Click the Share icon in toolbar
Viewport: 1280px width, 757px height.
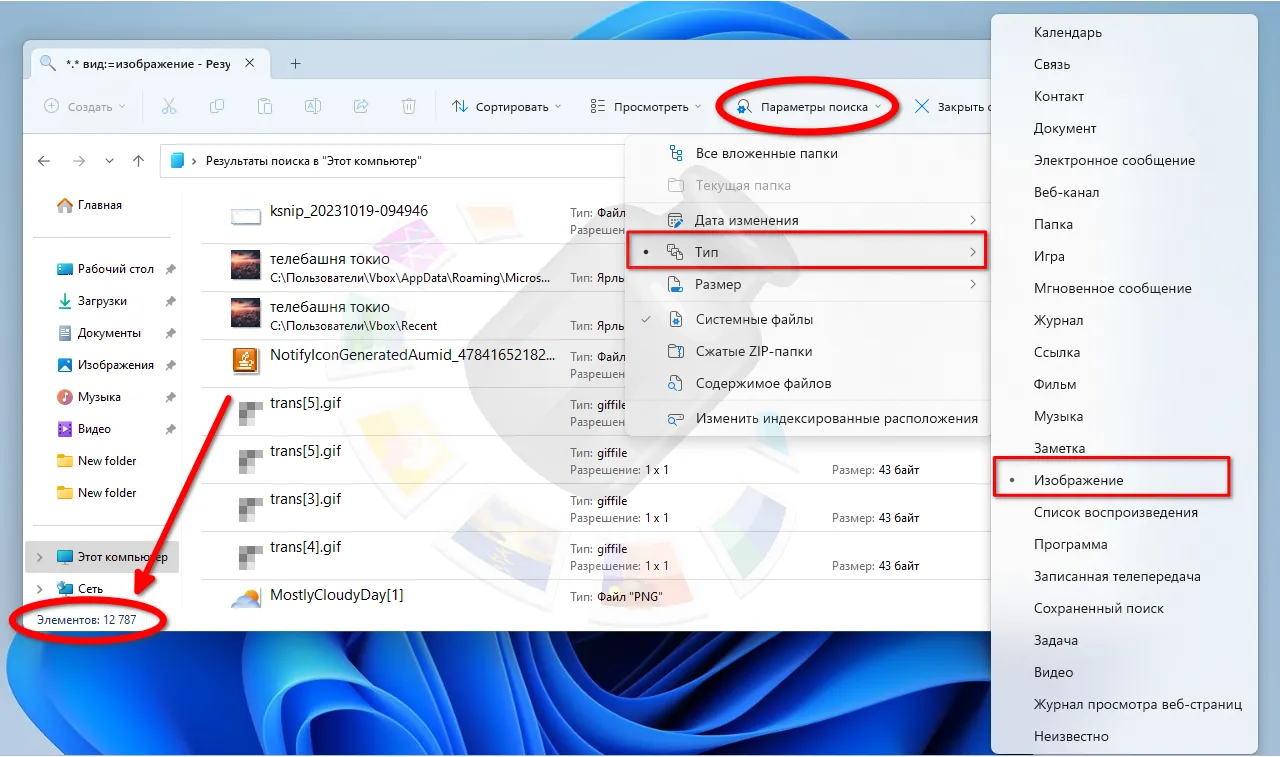361,106
